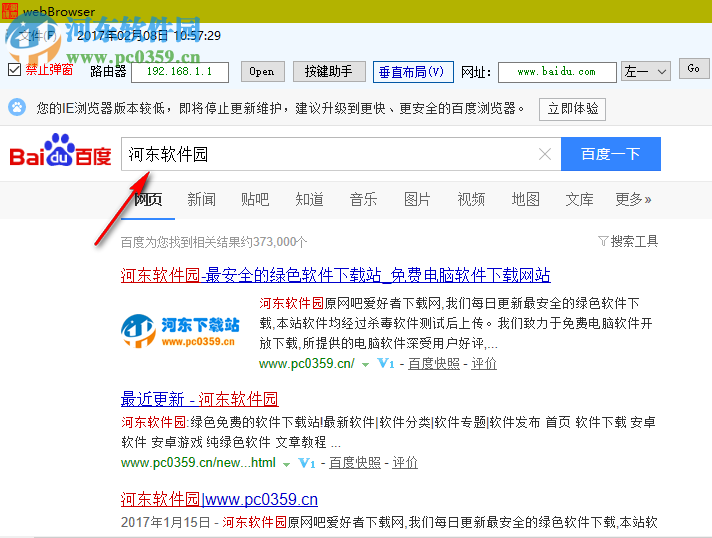The height and width of the screenshot is (538, 712).
Task: Expand the 更多» tab list
Action: [x=633, y=199]
